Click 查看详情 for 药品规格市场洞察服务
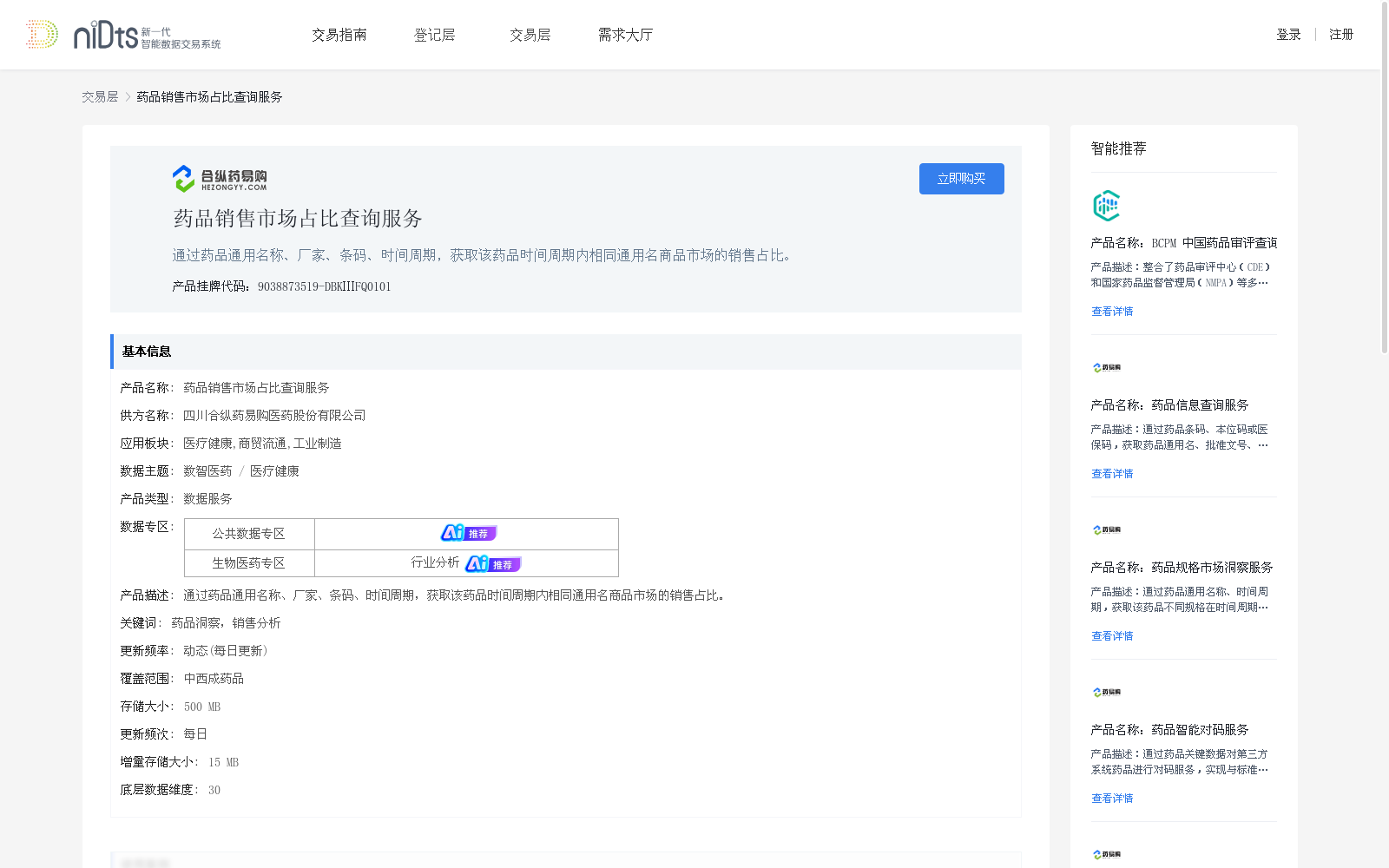Image resolution: width=1389 pixels, height=868 pixels. tap(1112, 636)
